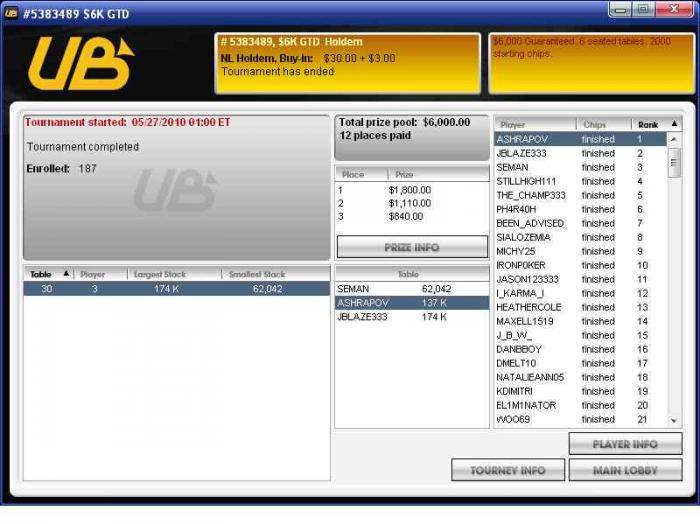This screenshot has height=525, width=700.
Task: Select JASON123333 in the player list
Action: (580, 279)
